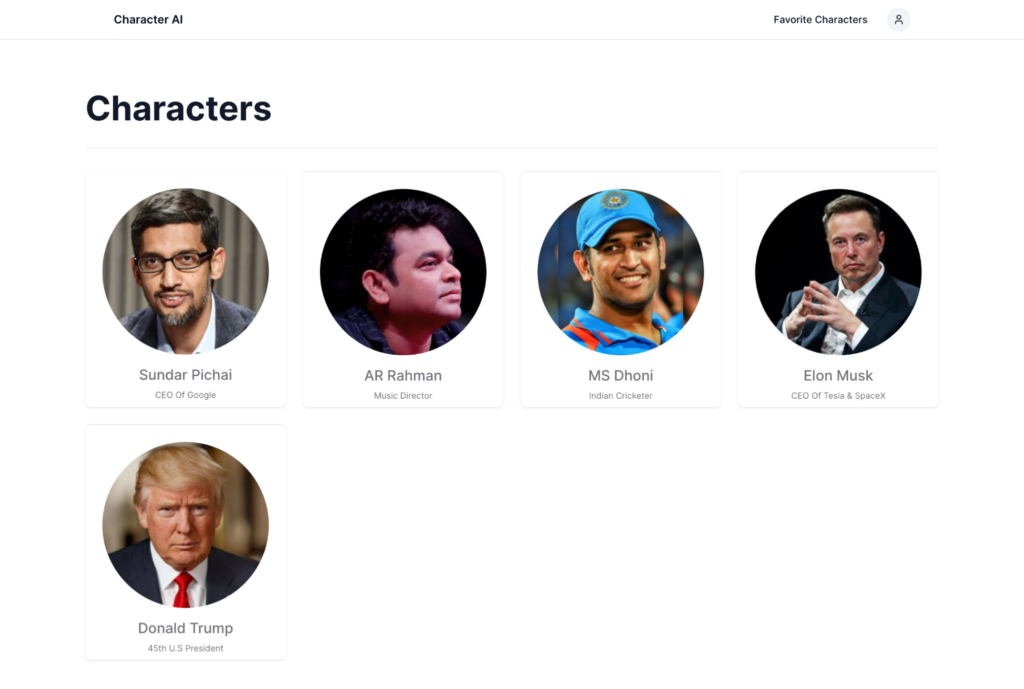Click the Sundar Pichai name label
This screenshot has width=1024, height=689.
(185, 375)
